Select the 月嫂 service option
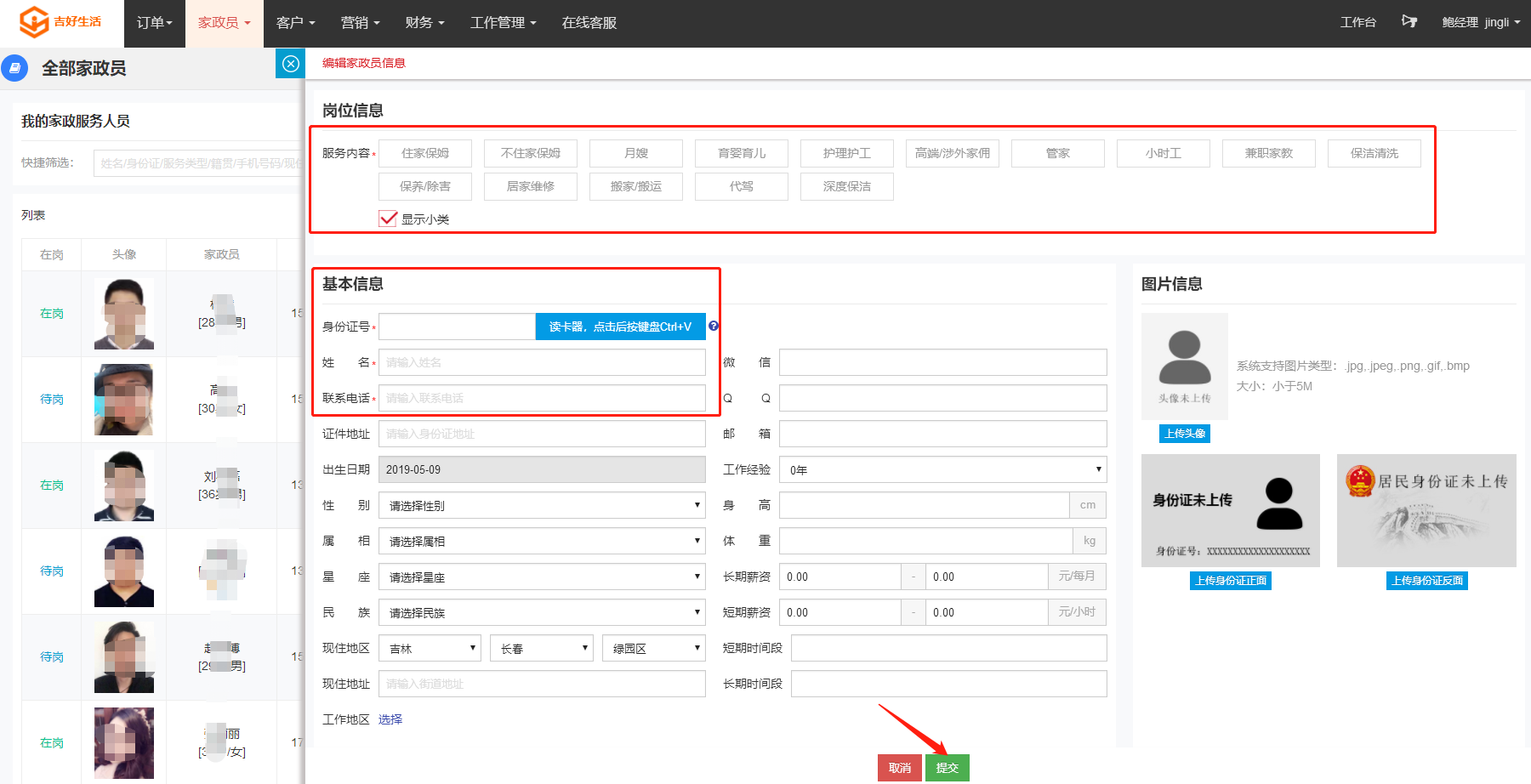 click(x=636, y=153)
